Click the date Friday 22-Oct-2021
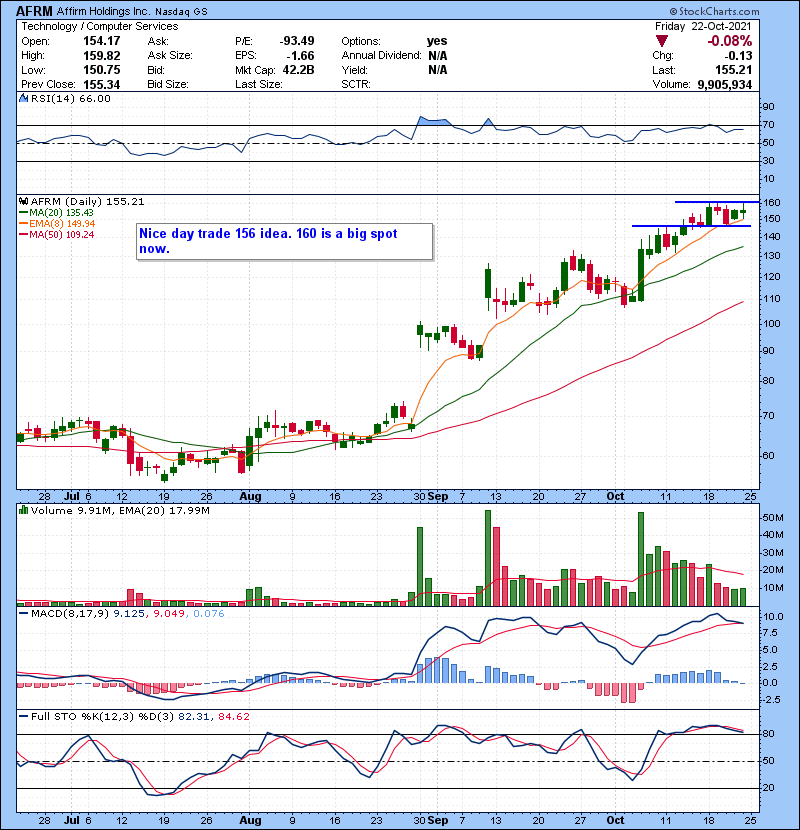Viewport: 800px width, 830px height. (x=703, y=26)
